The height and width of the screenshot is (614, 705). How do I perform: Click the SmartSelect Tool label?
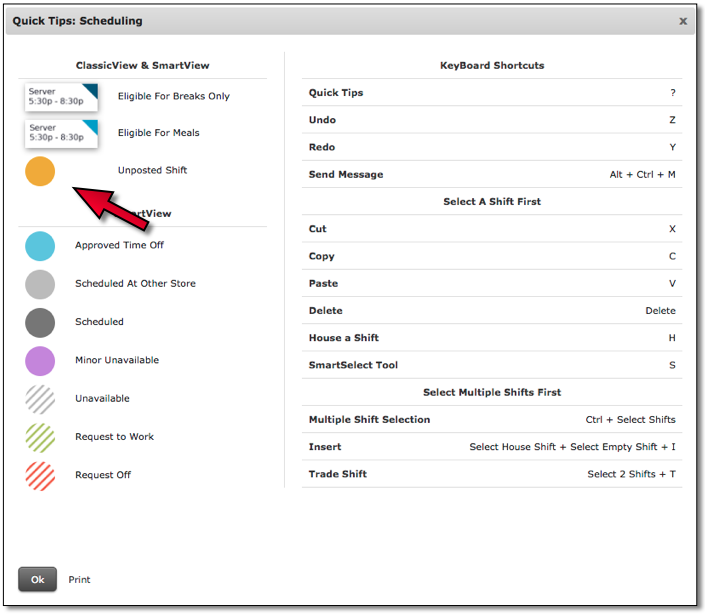pos(353,365)
